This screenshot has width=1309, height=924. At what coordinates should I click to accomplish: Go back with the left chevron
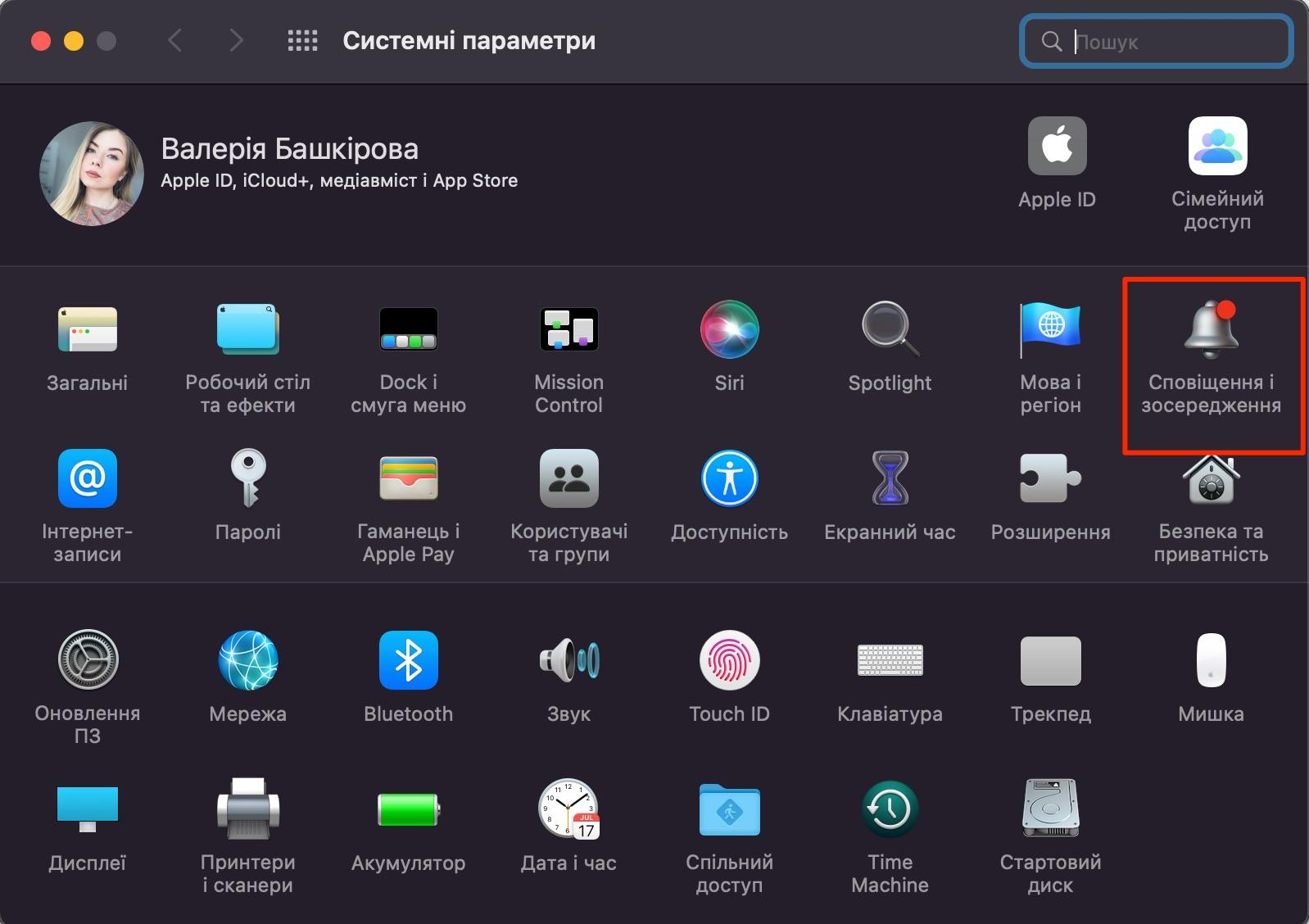174,40
